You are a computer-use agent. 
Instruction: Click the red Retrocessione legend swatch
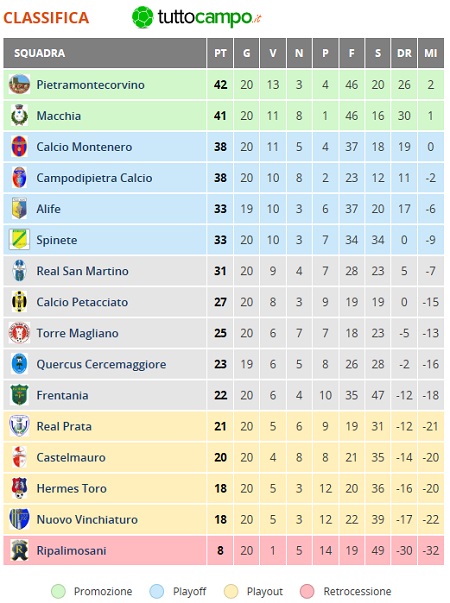click(307, 591)
